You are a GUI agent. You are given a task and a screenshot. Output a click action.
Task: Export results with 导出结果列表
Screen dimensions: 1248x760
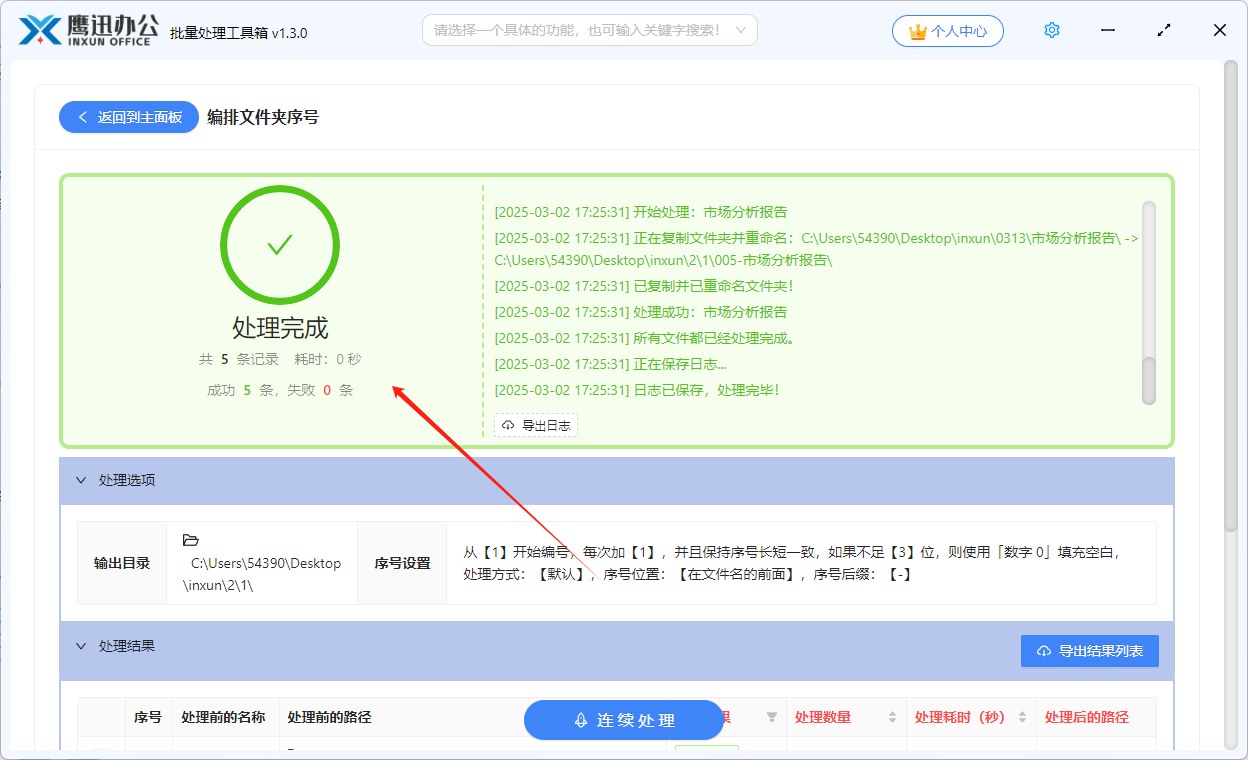[1089, 651]
